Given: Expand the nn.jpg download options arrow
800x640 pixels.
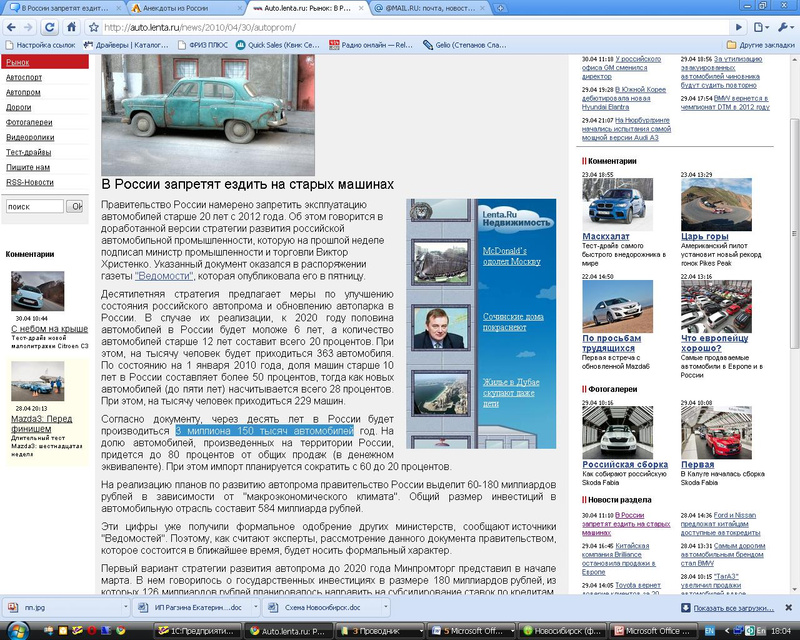Looking at the screenshot, I should click(125, 607).
